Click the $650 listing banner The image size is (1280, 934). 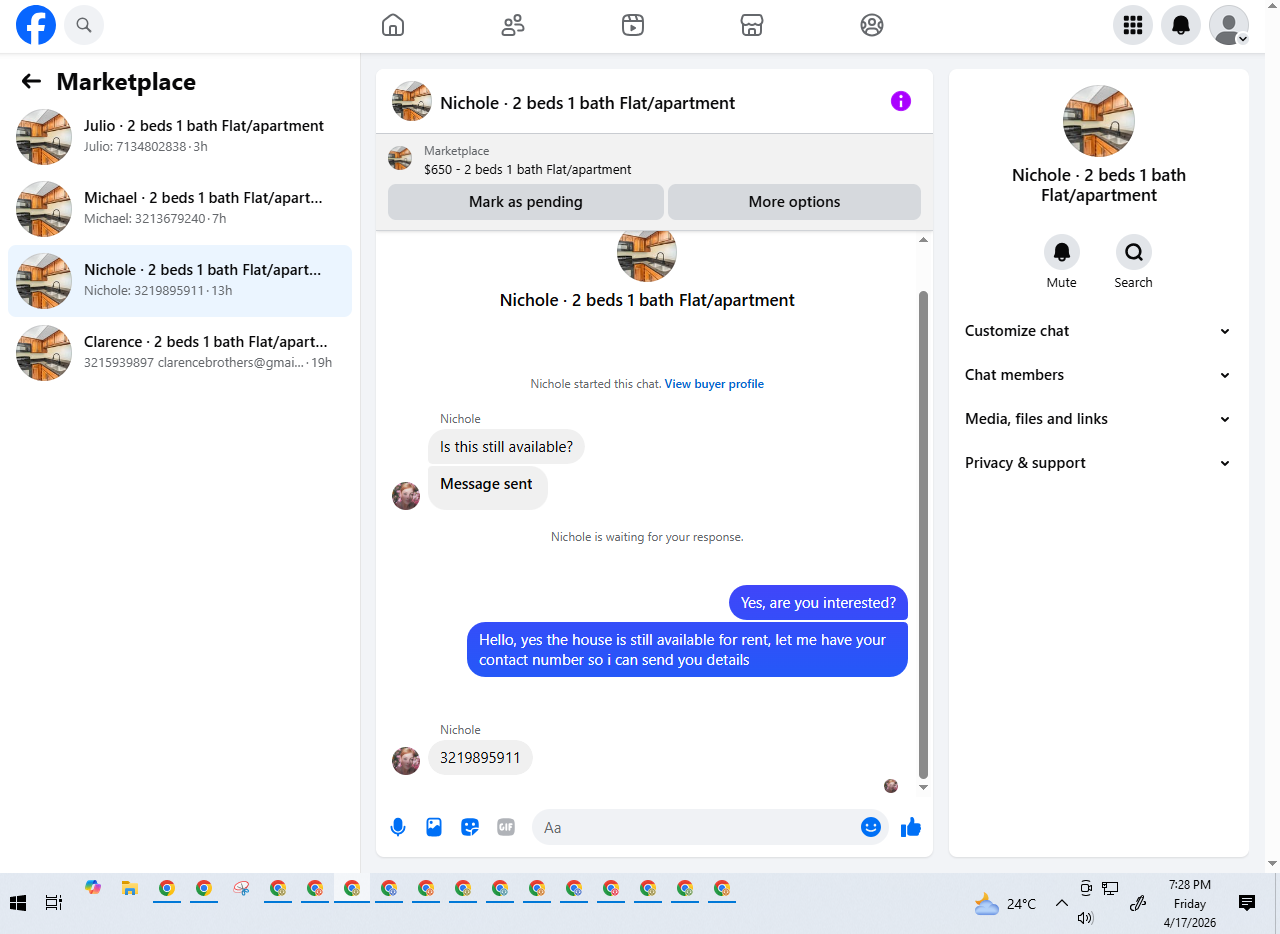[x=654, y=160]
